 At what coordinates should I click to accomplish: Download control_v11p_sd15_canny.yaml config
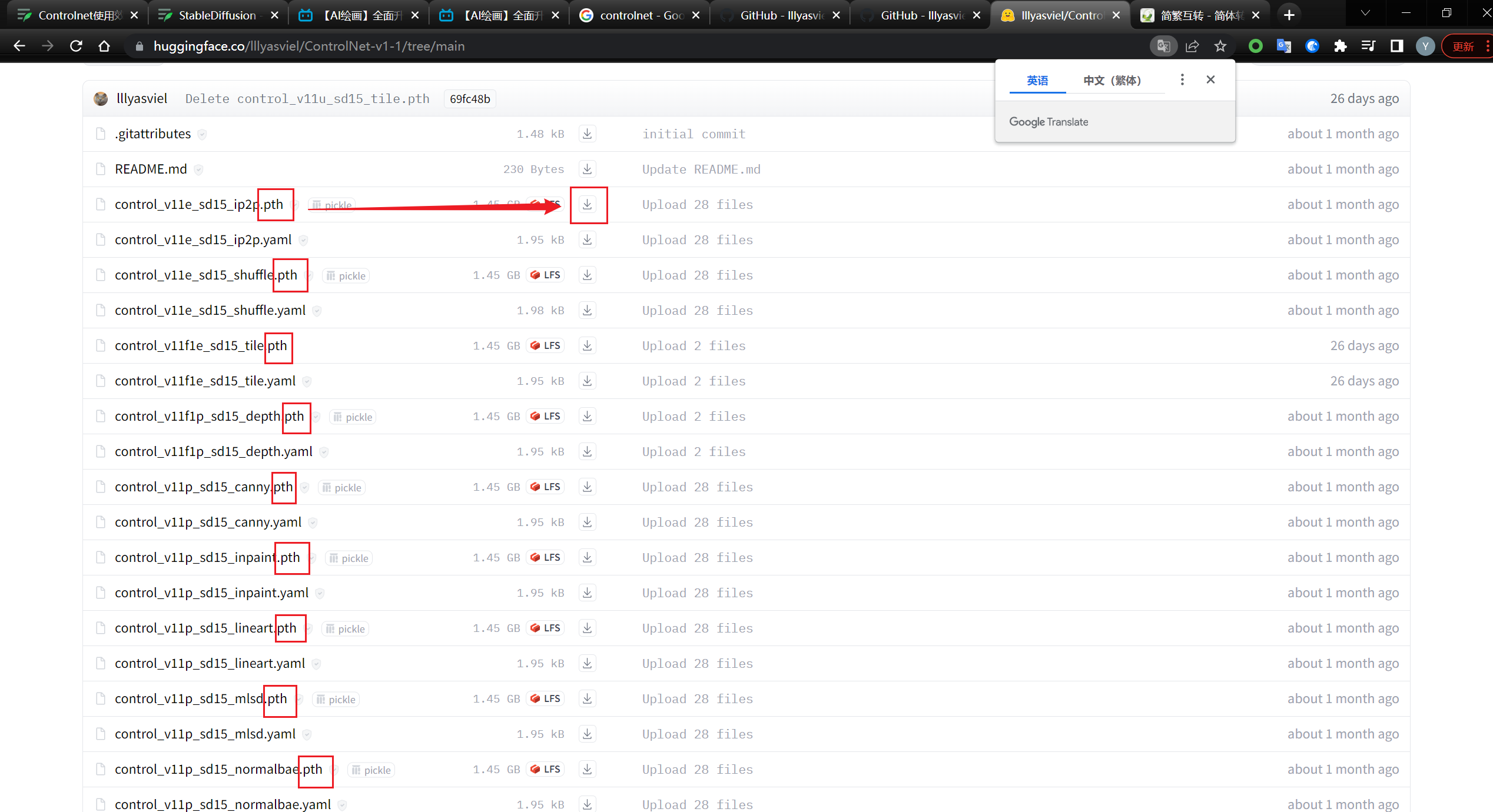point(587,523)
